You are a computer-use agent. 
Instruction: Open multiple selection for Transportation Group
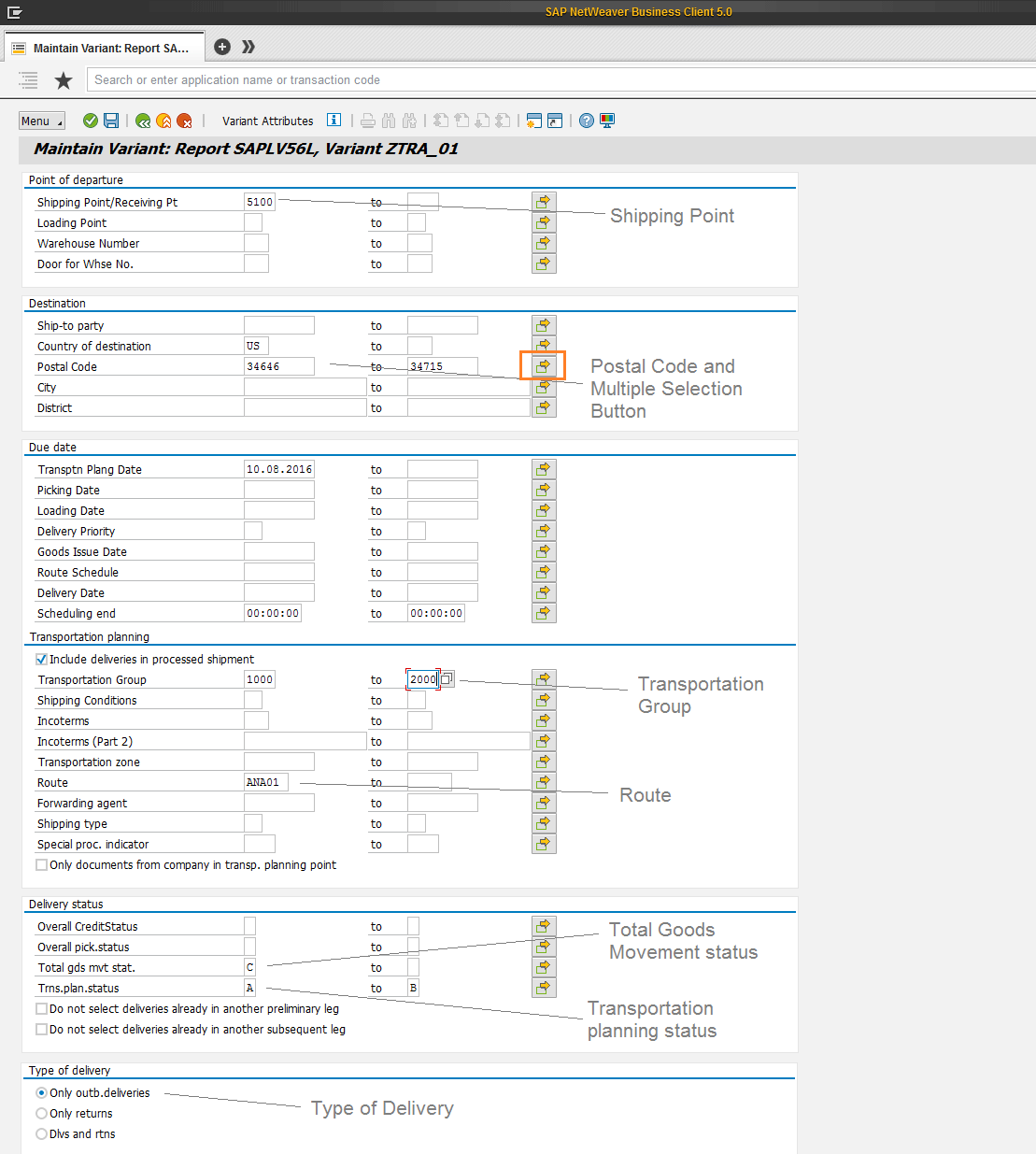(x=544, y=679)
